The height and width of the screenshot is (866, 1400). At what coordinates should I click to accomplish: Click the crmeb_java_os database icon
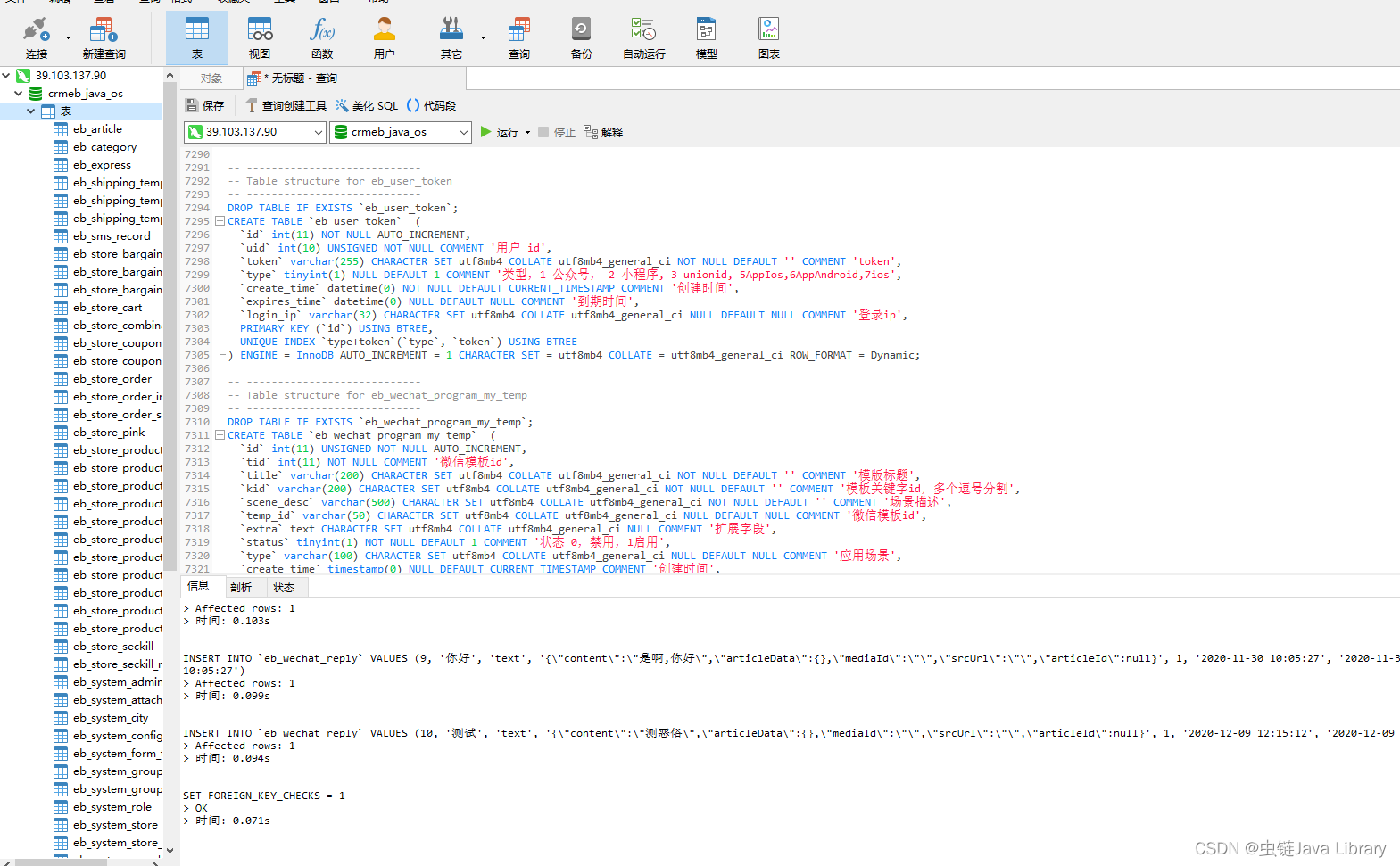(36, 94)
